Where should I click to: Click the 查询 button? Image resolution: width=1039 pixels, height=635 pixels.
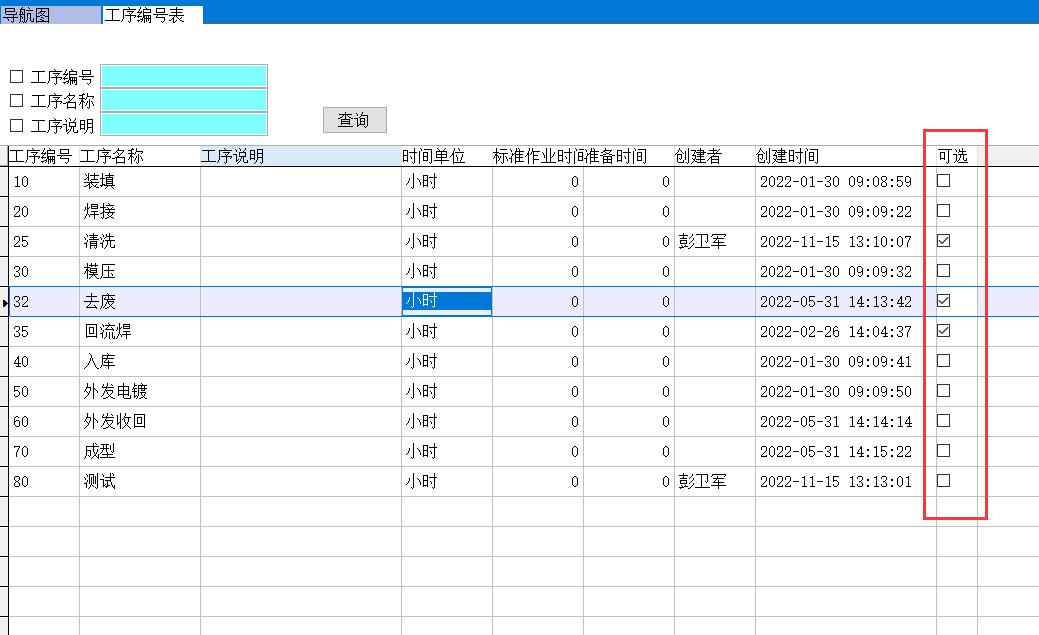point(354,120)
